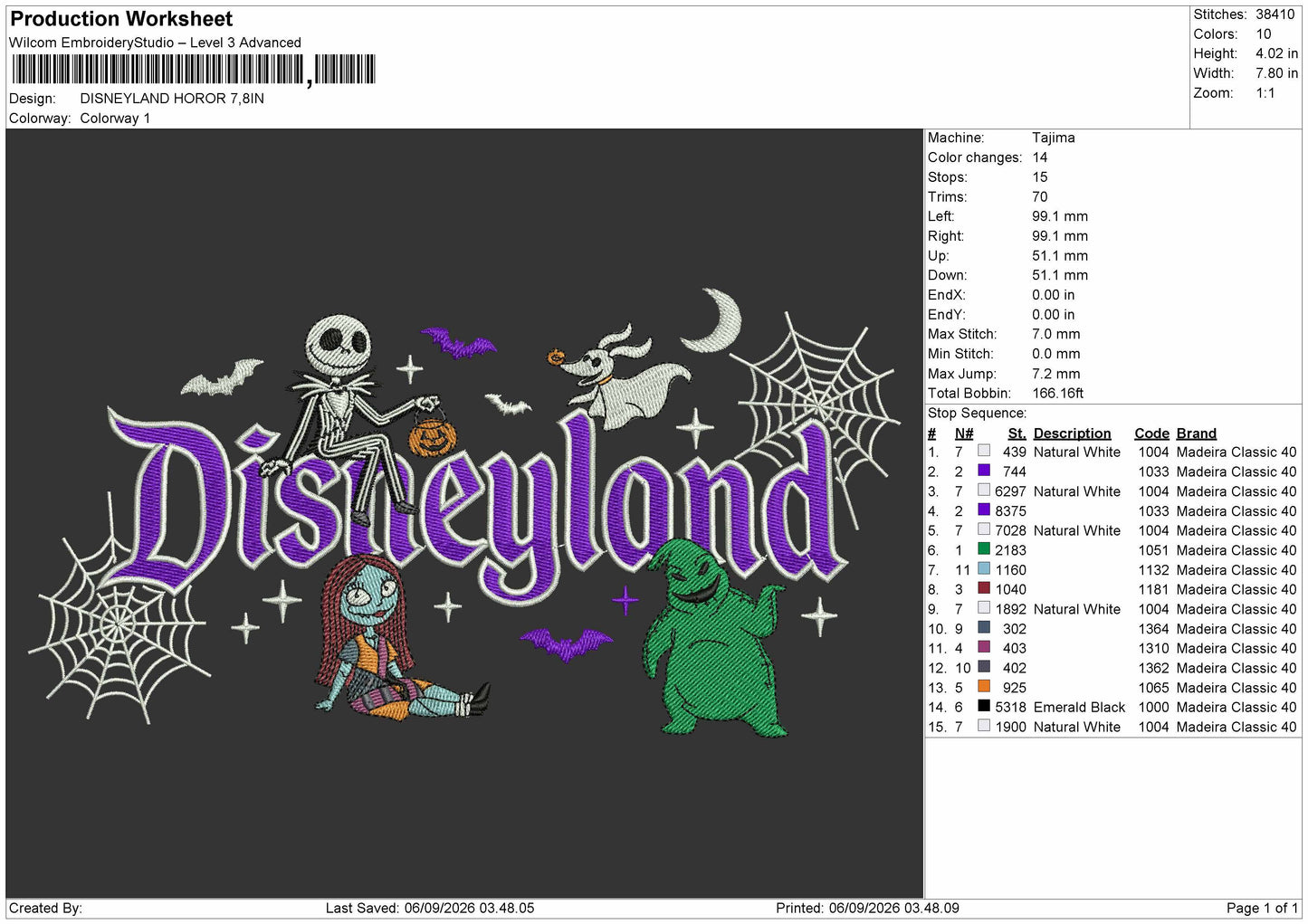
Task: Click the 'St.' column header
Action: (x=1017, y=433)
